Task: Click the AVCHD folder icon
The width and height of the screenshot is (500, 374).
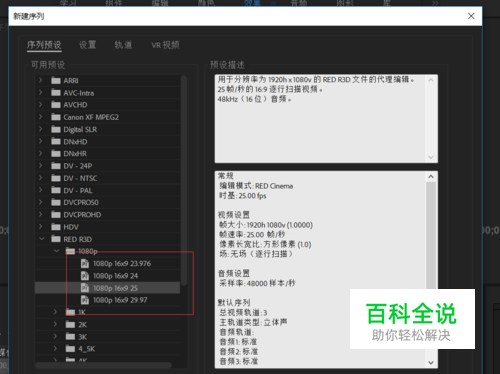Action: click(56, 105)
